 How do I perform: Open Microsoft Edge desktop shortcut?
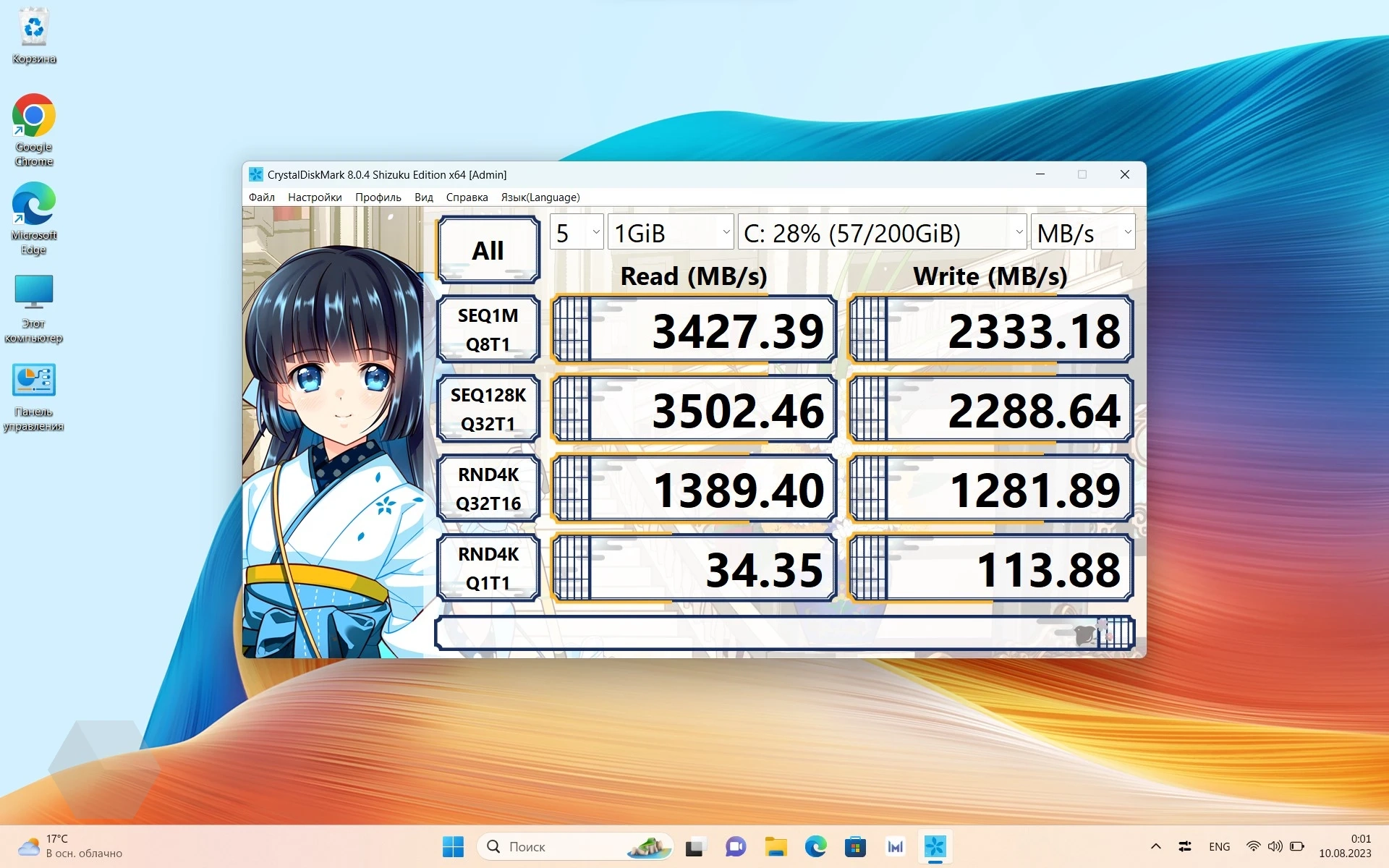pyautogui.click(x=34, y=218)
